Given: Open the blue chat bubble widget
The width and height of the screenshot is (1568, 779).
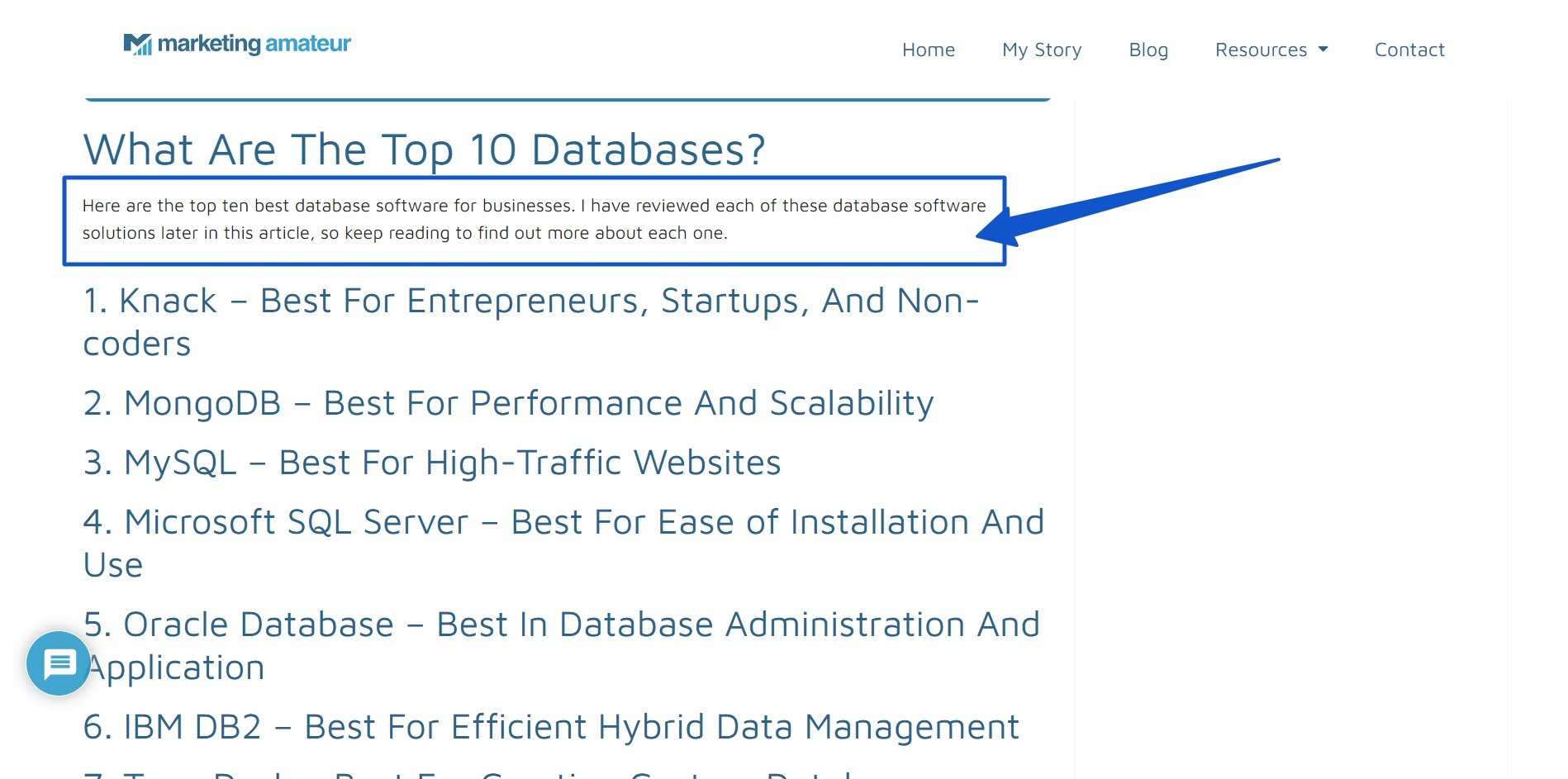Looking at the screenshot, I should [x=59, y=663].
